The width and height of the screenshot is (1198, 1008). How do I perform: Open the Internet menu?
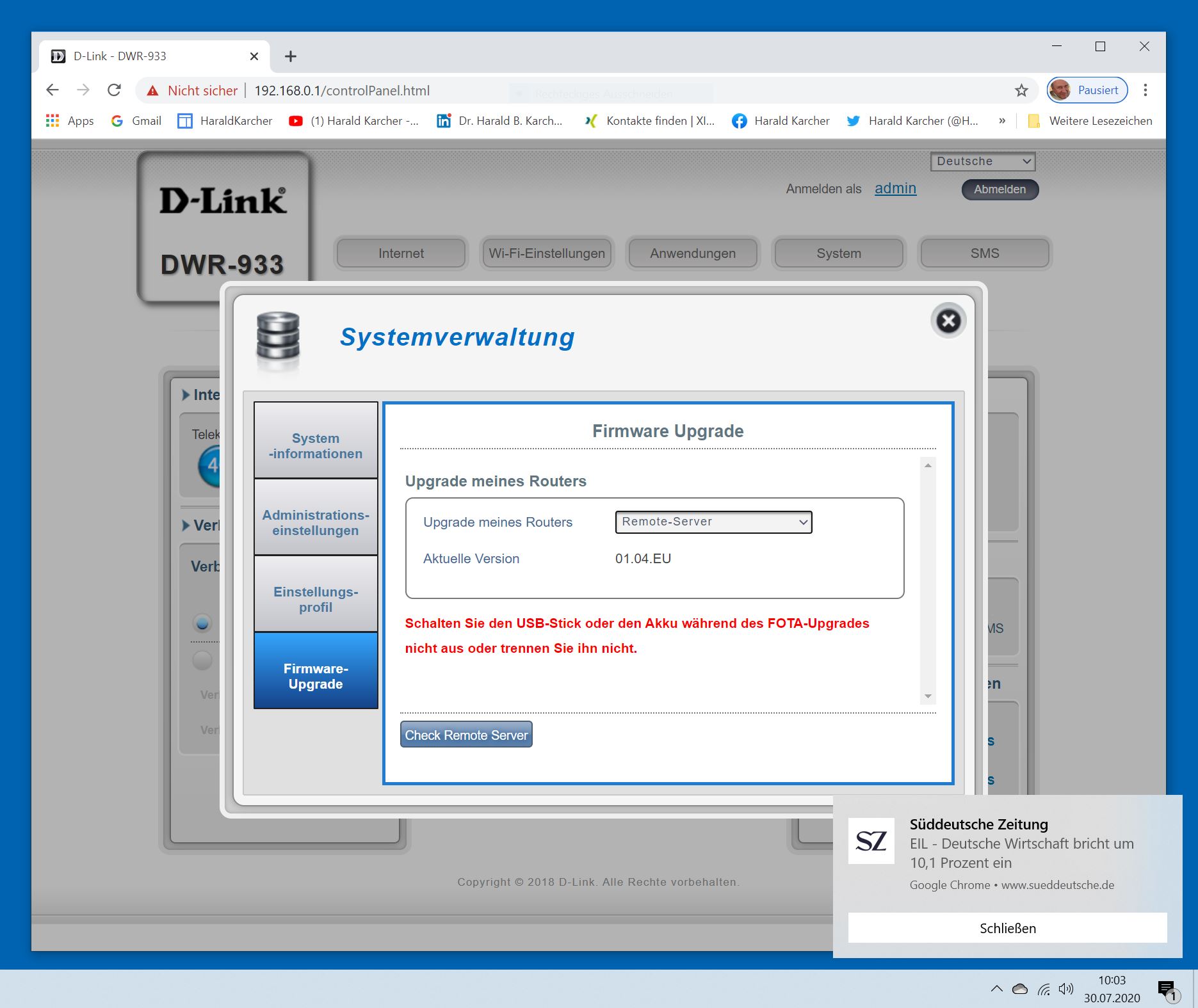pyautogui.click(x=401, y=253)
